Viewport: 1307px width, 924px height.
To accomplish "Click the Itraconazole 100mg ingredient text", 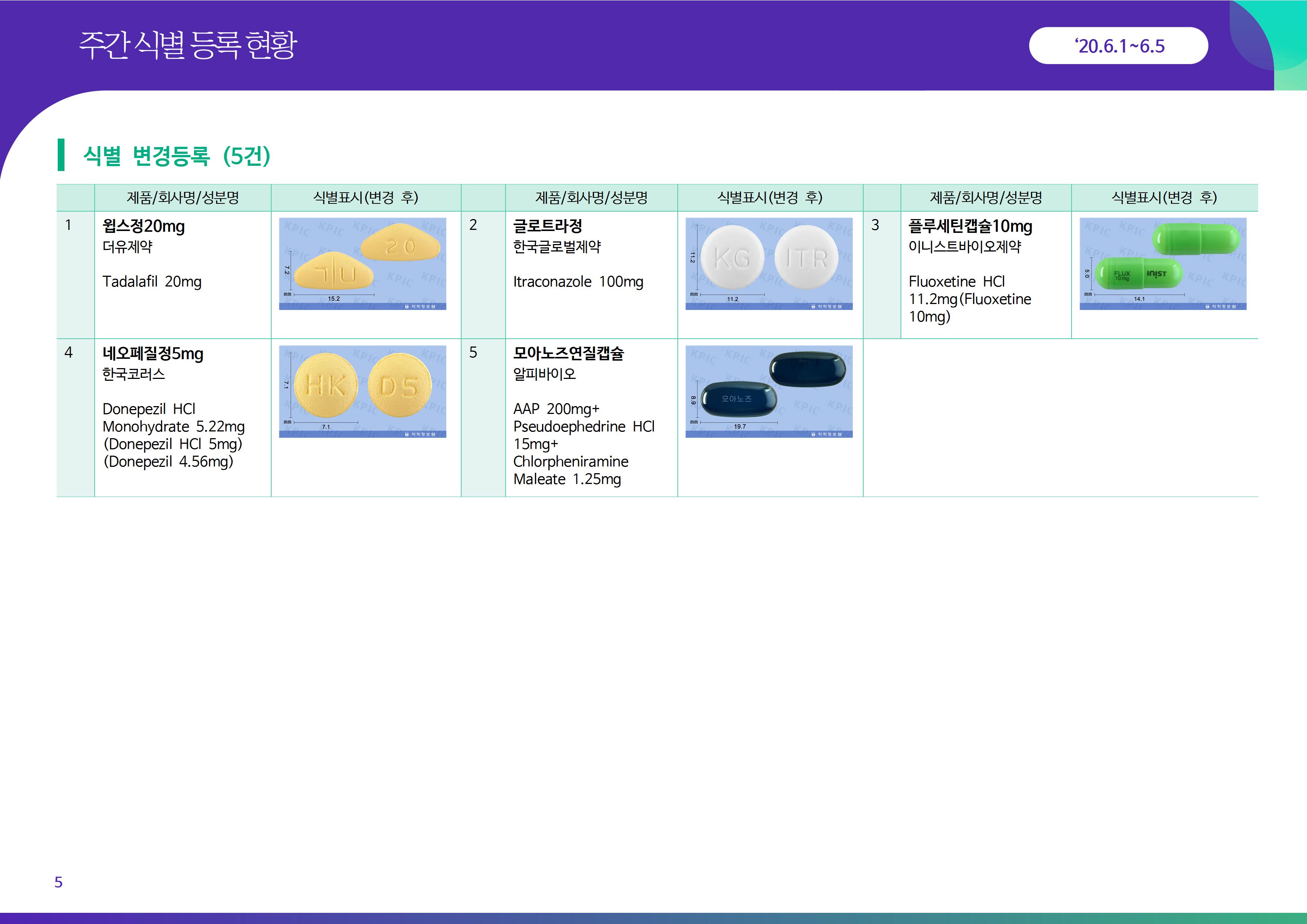I will (x=578, y=282).
